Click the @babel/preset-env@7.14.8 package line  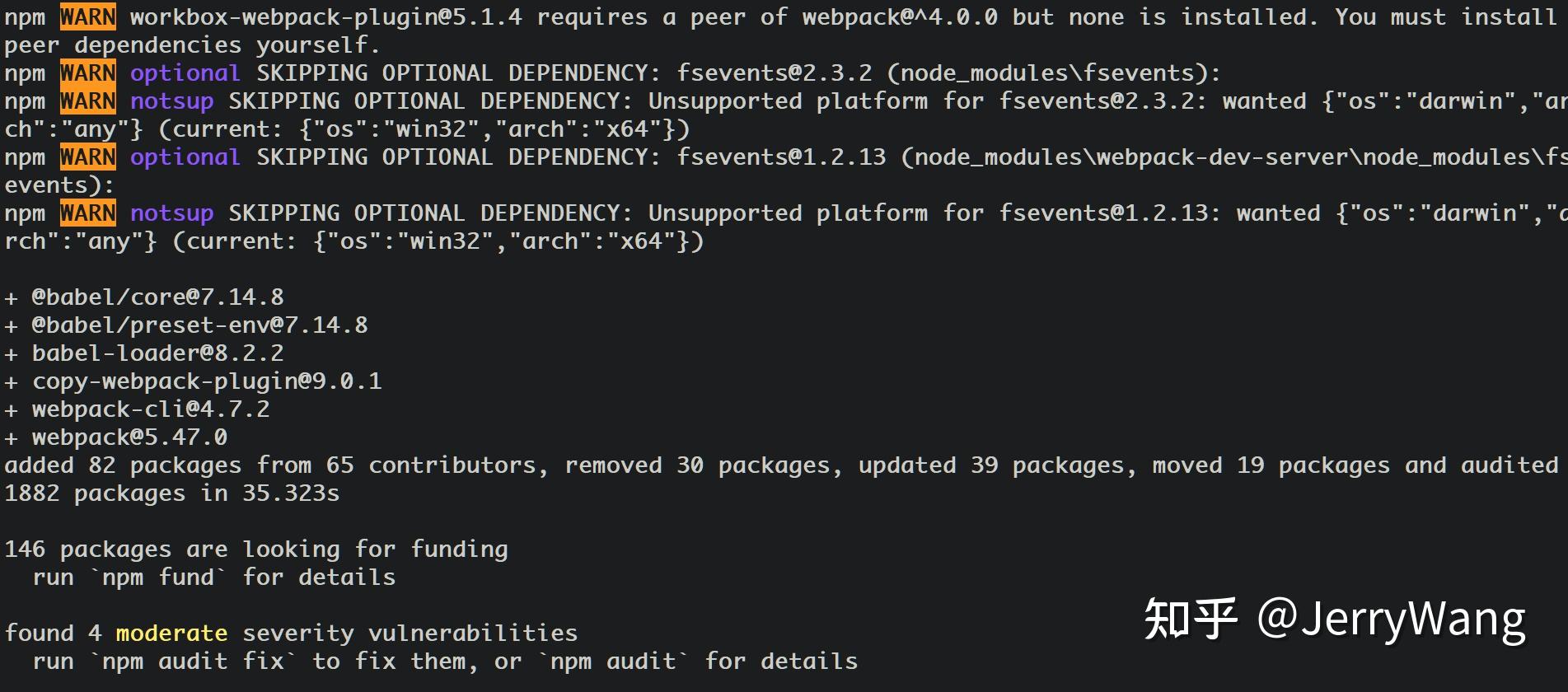pyautogui.click(x=186, y=325)
